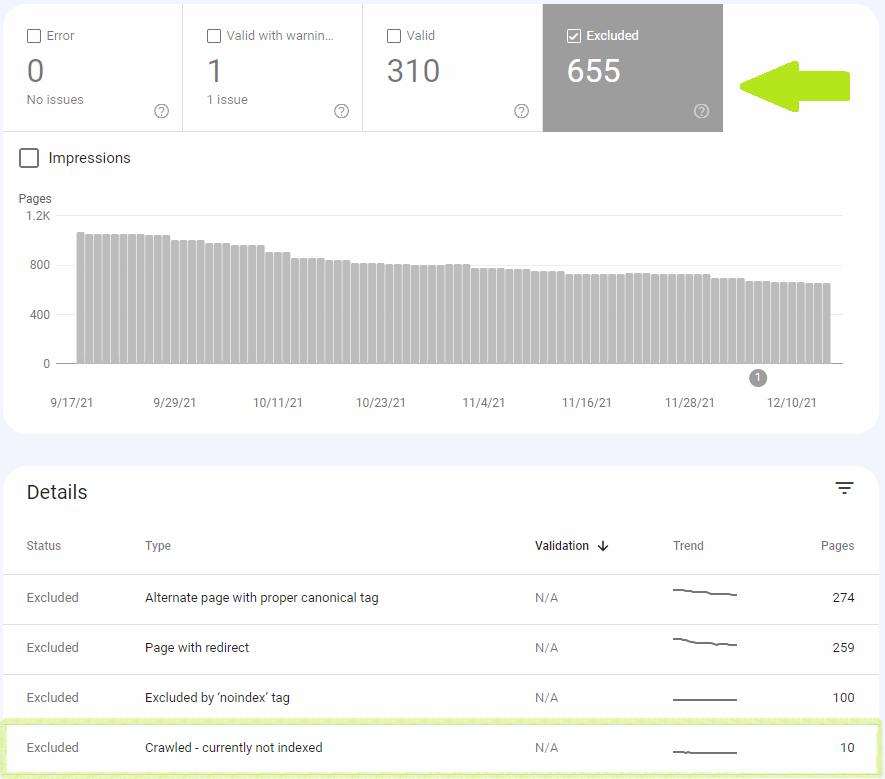Click the Pages column header
885x779 pixels.
pyautogui.click(x=837, y=546)
